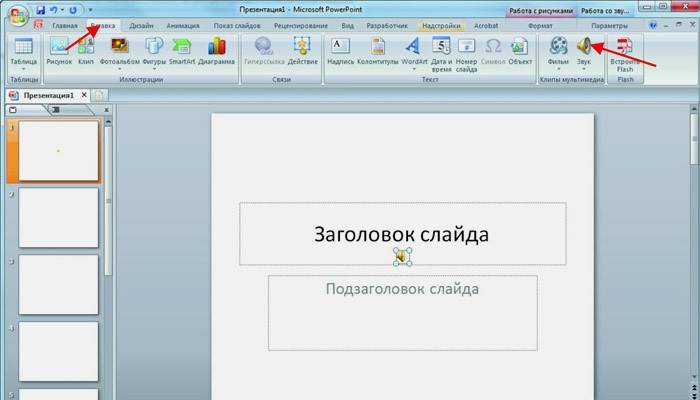Image resolution: width=700 pixels, height=400 pixels.
Task: Click the Встроить Flash icon
Action: point(625,50)
